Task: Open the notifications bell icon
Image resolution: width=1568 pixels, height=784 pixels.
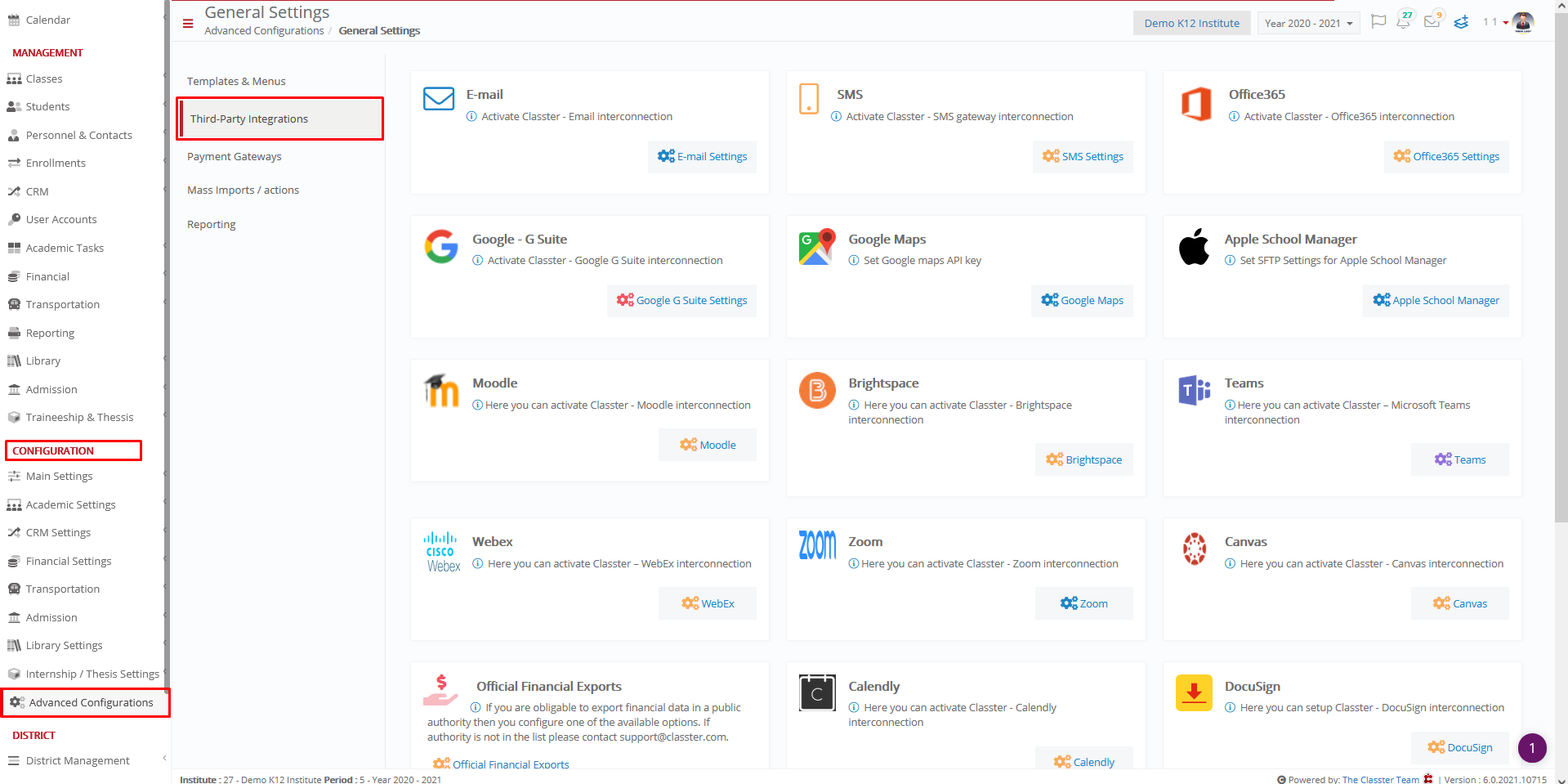Action: 1404,22
